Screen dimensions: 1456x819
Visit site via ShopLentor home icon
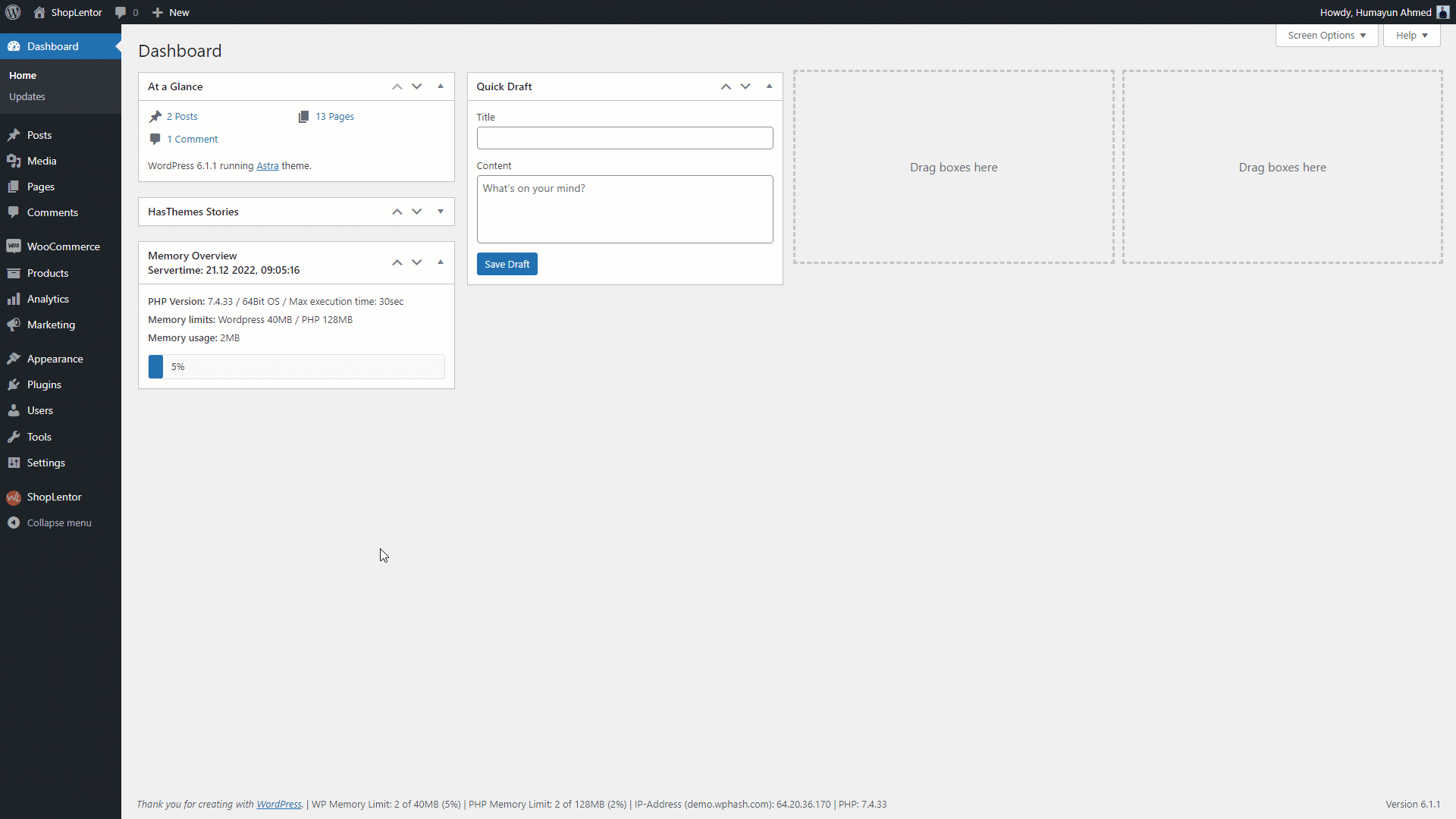(x=39, y=12)
